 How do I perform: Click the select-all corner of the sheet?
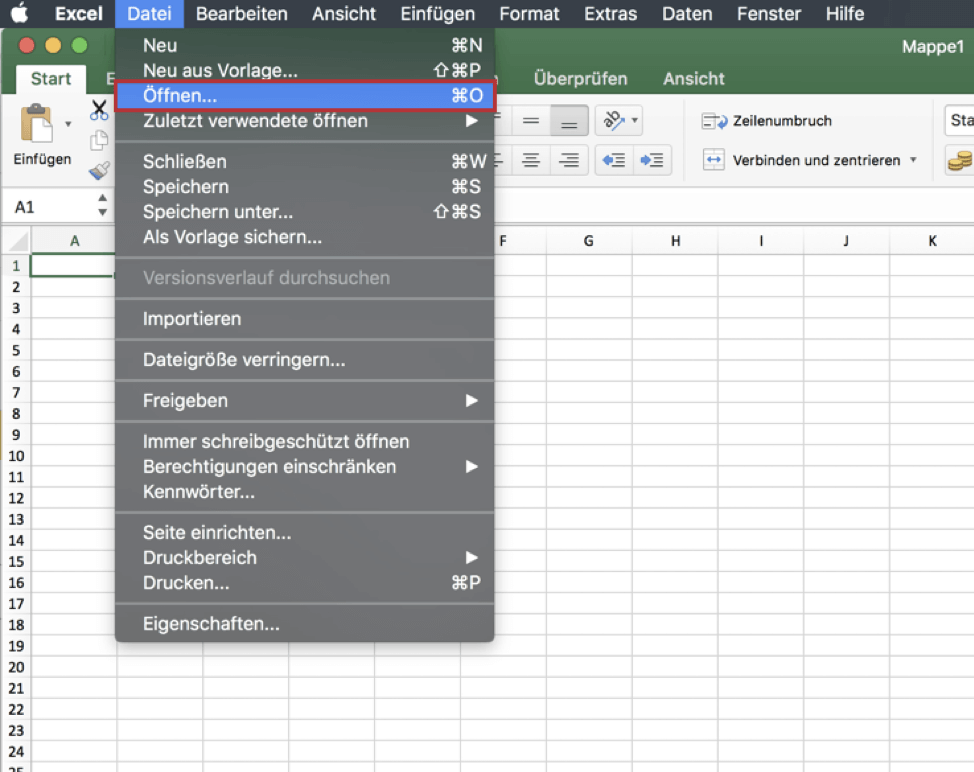[17, 240]
